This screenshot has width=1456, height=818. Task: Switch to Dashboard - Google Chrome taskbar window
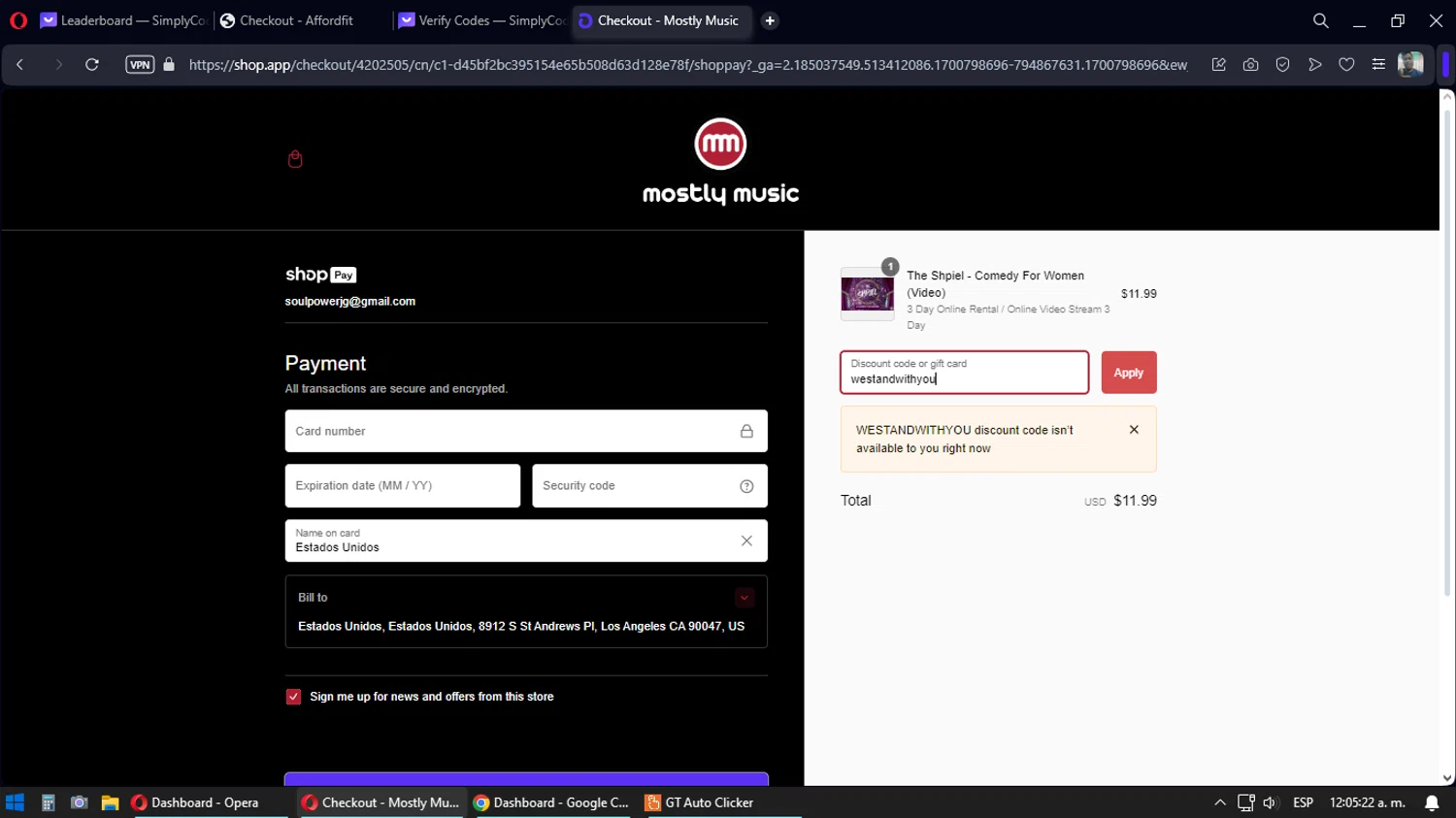551,802
